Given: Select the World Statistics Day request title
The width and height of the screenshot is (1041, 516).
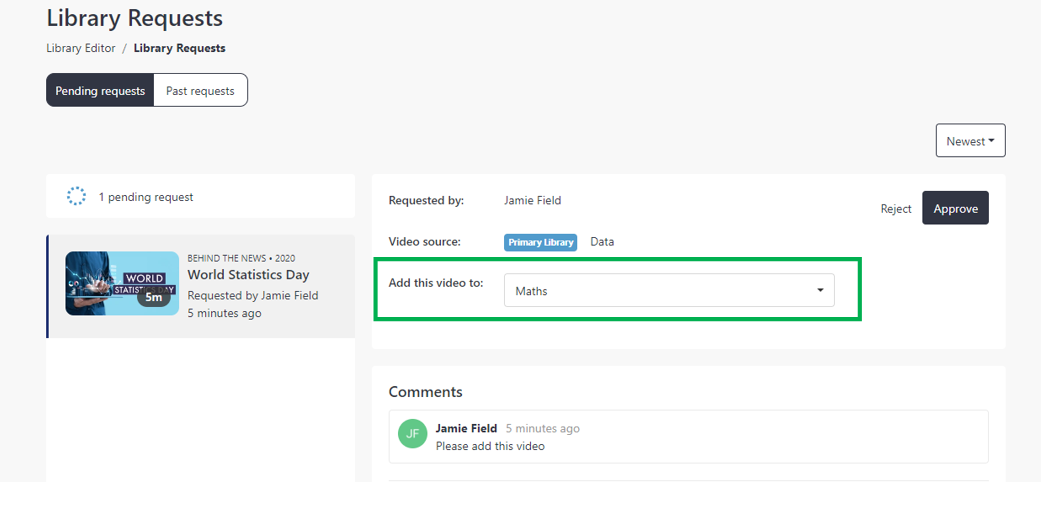Looking at the screenshot, I should coord(248,275).
